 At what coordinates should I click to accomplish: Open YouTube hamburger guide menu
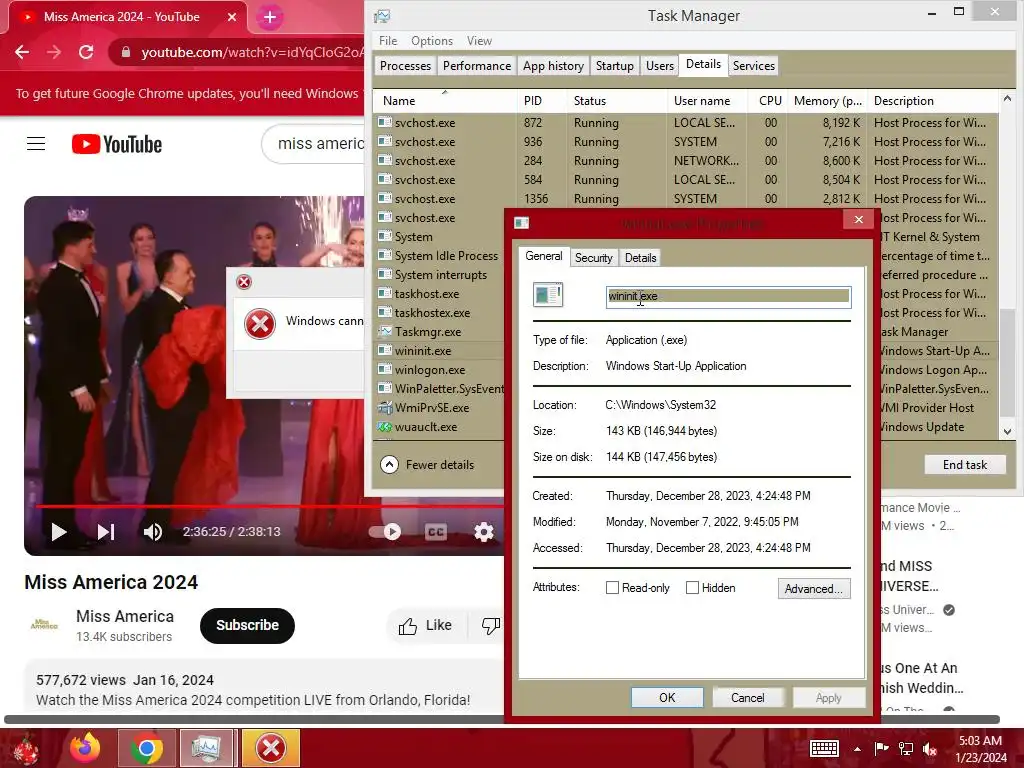click(x=36, y=144)
